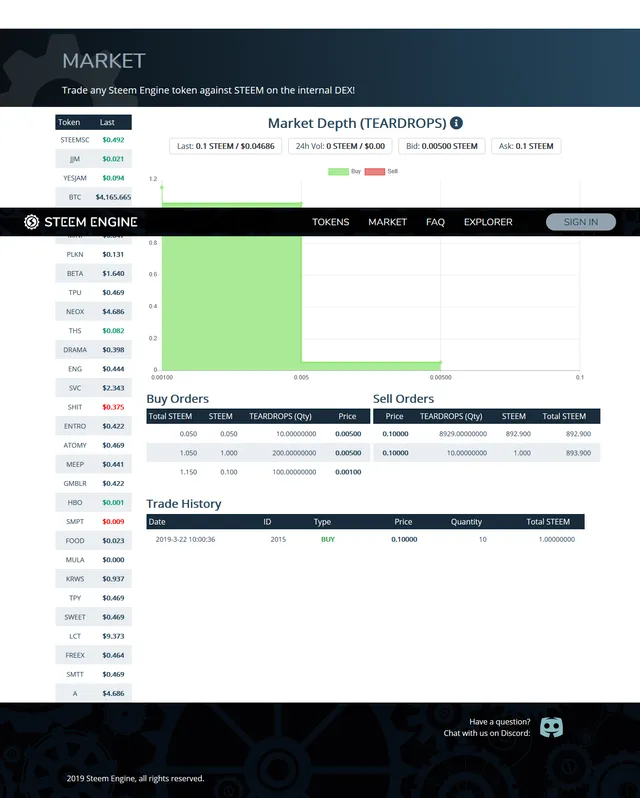Select the STEEMSC token row

[94, 139]
